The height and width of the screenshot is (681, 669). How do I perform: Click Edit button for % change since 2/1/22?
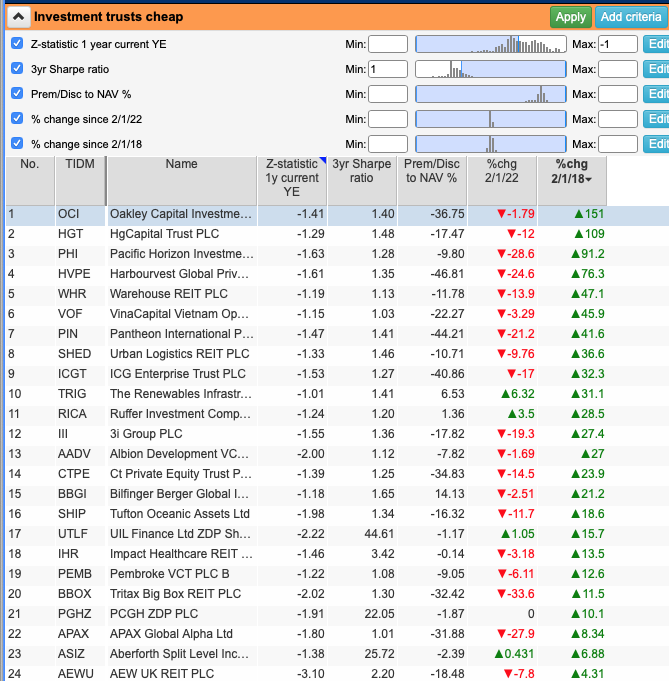pyautogui.click(x=656, y=119)
